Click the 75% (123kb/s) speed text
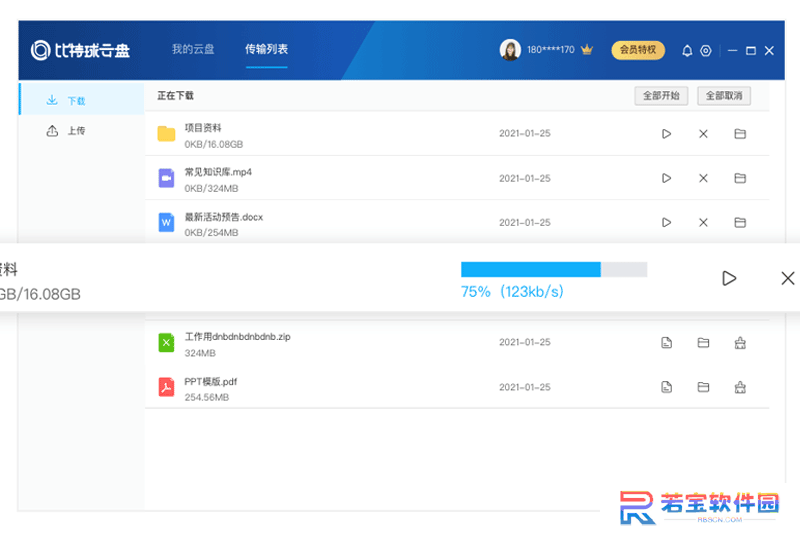Viewport: 800px width, 533px height. coord(512,292)
